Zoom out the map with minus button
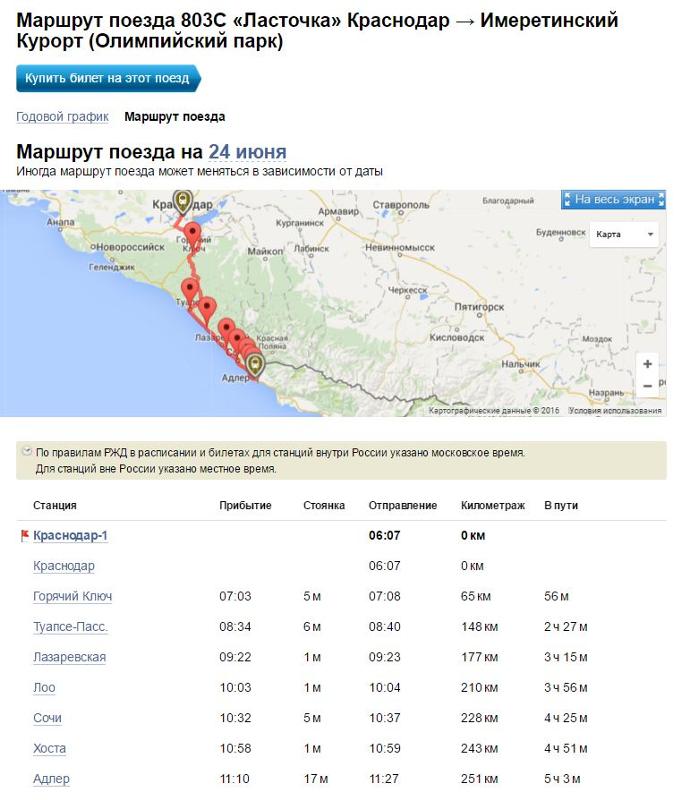677x800 pixels. coord(647,386)
